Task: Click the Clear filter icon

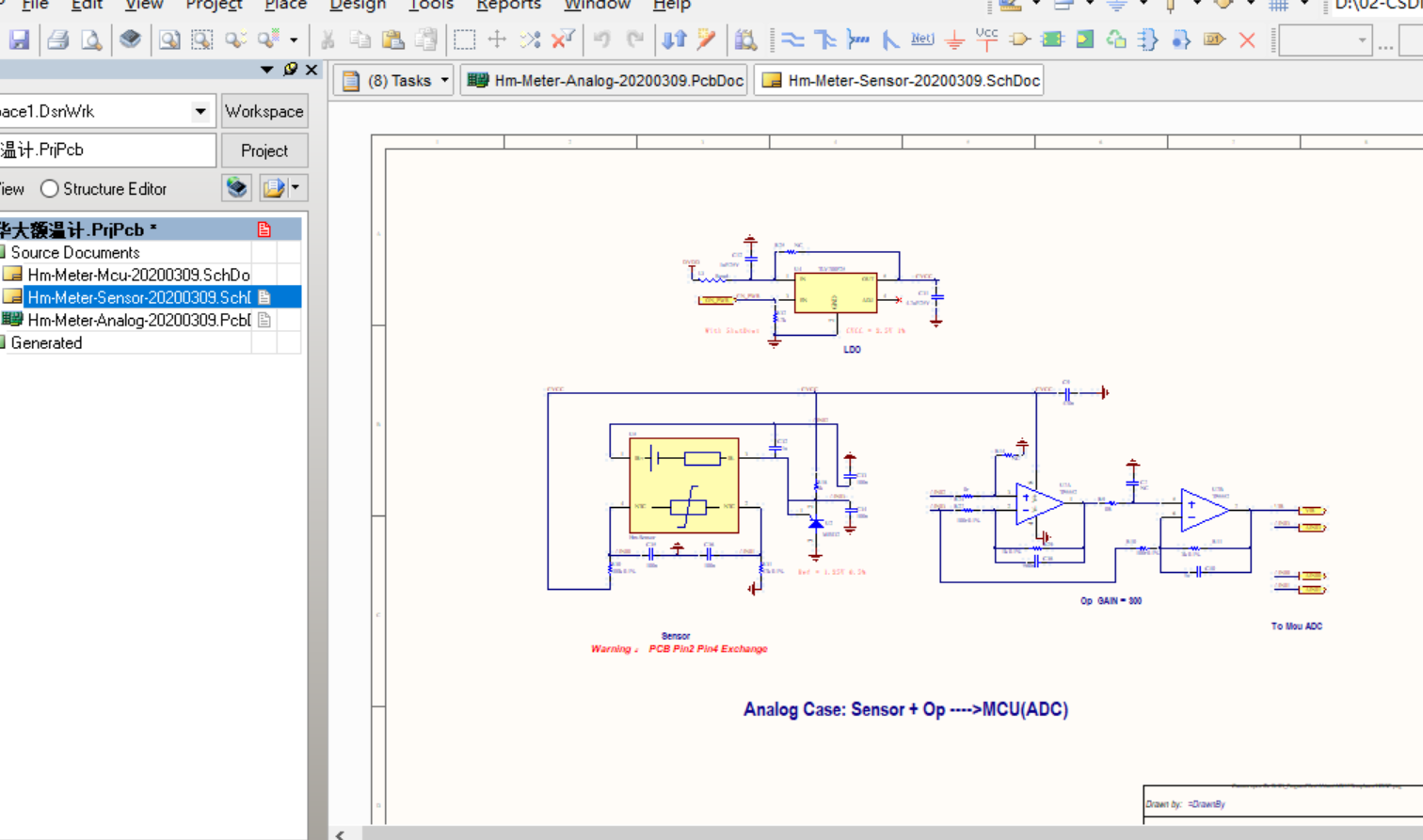Action: [x=563, y=40]
